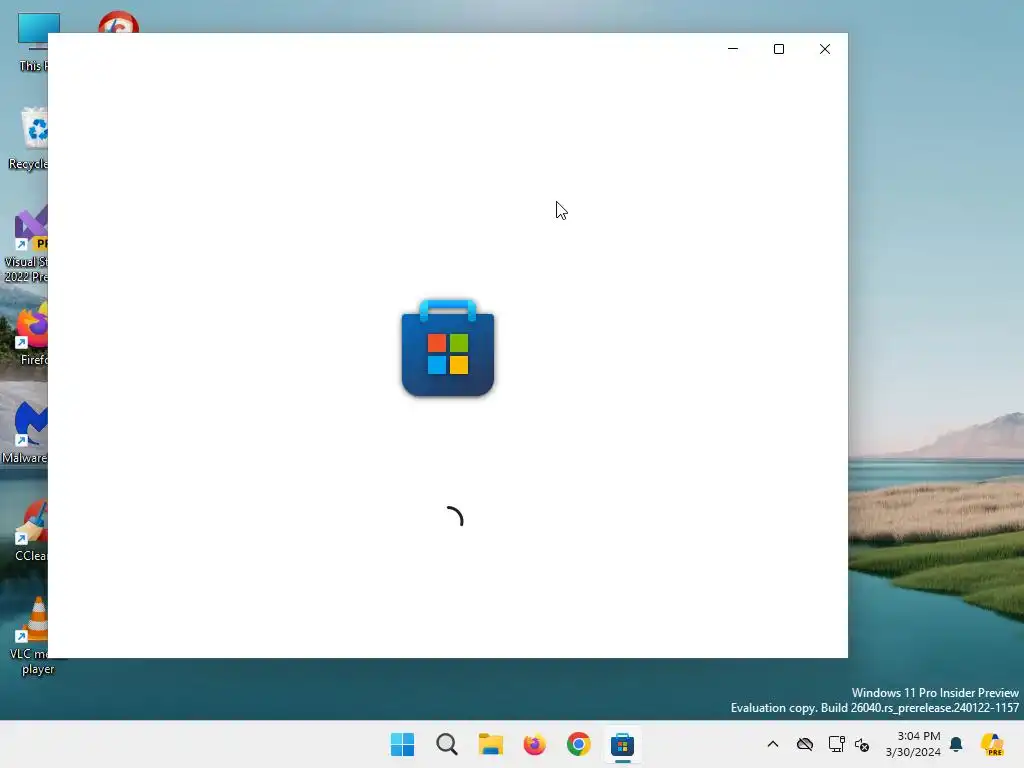Select the CCleaner desktop shortcut

31,530
